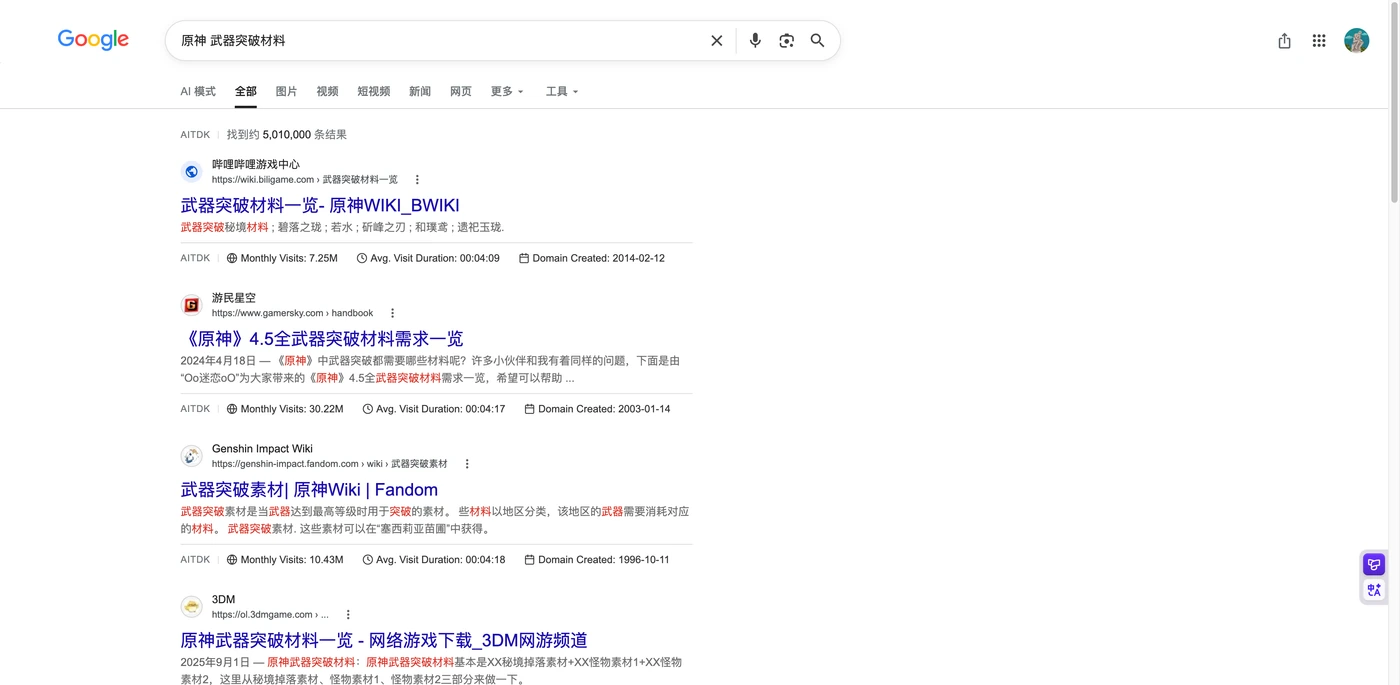Open three-dot menu for 游民星空 result
Viewport: 1400px width, 685px height.
[x=392, y=313]
